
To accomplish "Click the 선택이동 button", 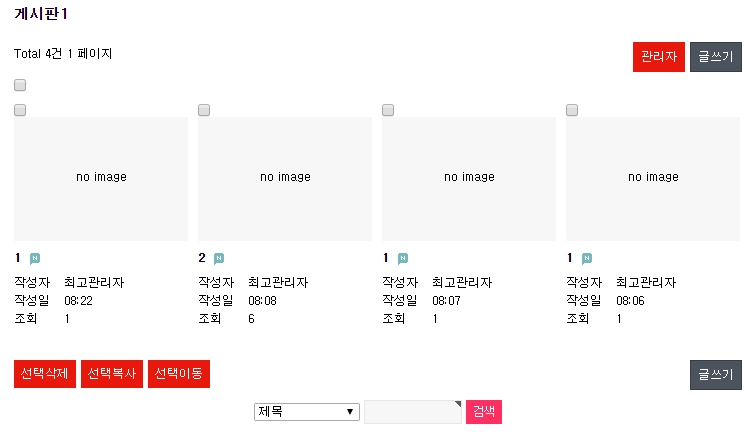I will coord(179,374).
